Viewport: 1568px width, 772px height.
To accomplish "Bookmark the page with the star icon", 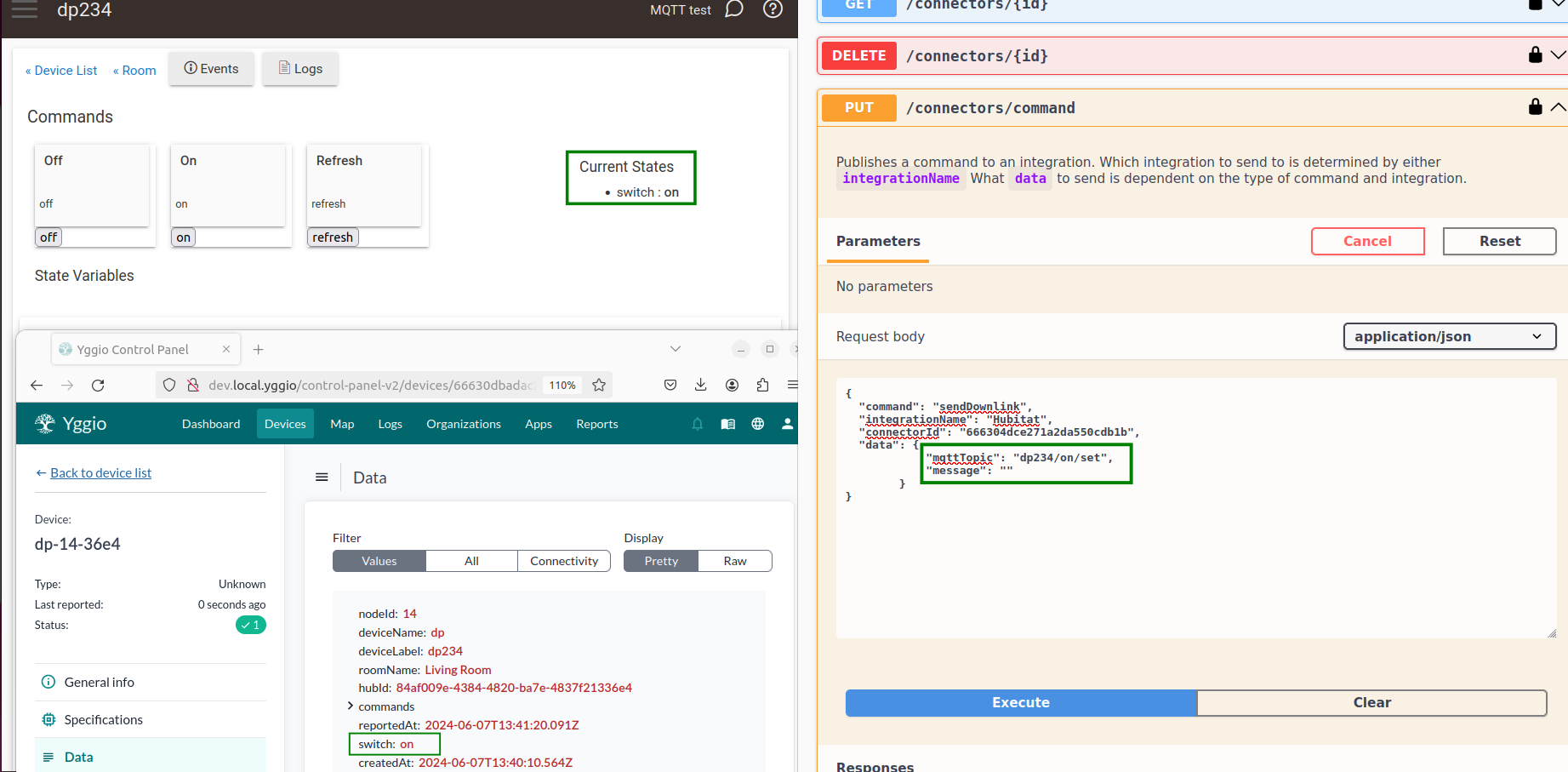I will pyautogui.click(x=599, y=386).
